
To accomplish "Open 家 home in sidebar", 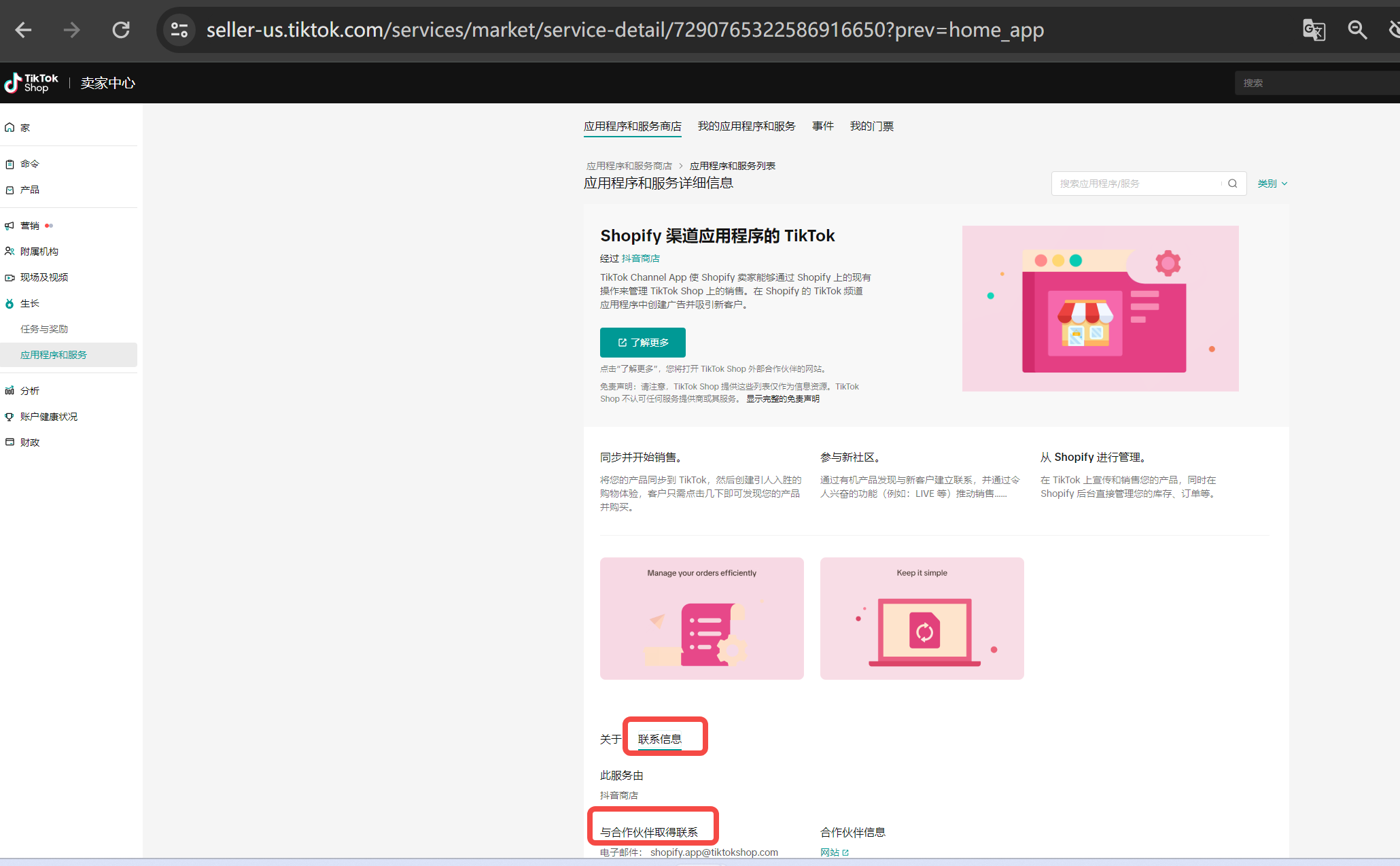I will [24, 128].
